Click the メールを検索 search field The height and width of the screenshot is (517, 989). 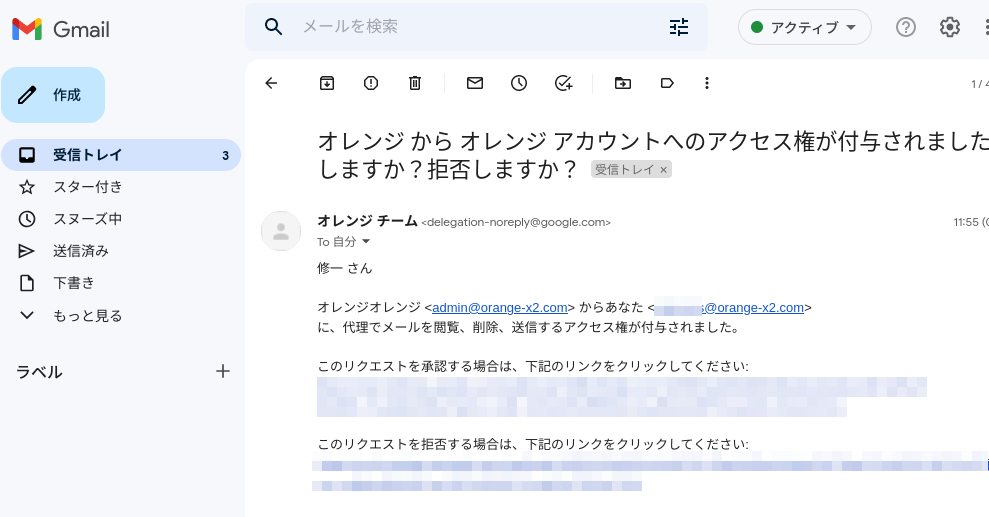point(470,27)
